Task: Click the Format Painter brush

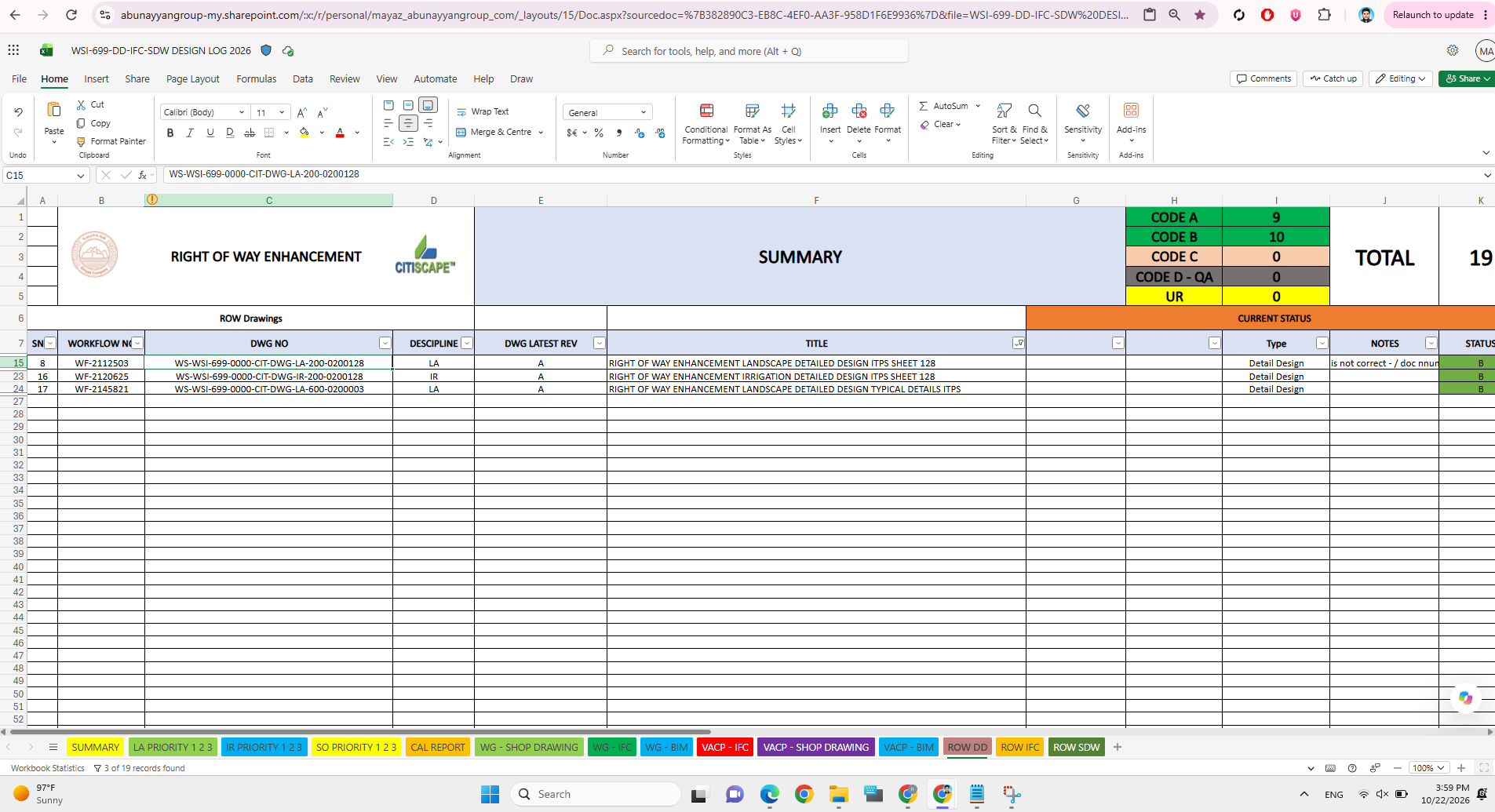Action: [x=81, y=142]
